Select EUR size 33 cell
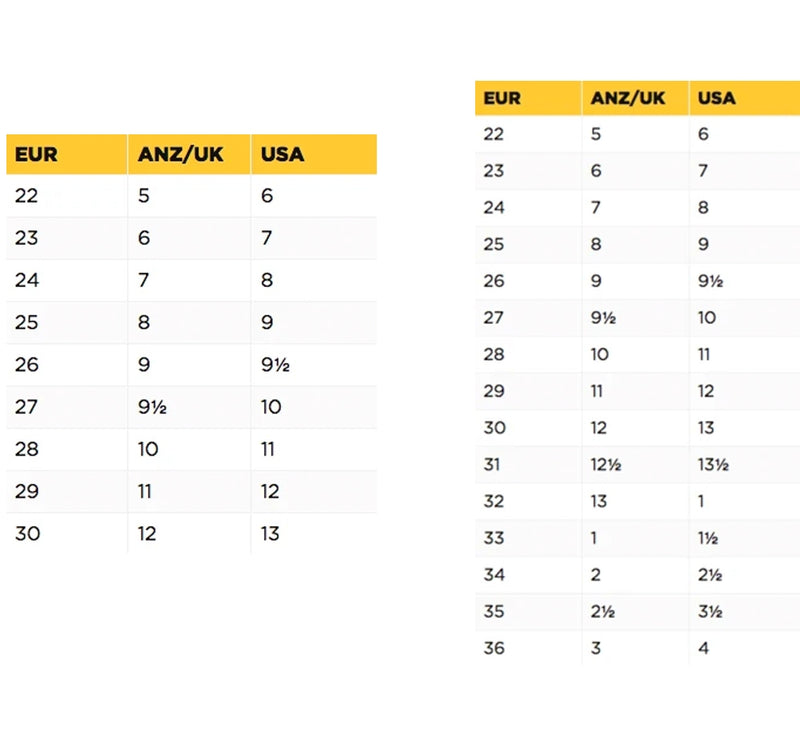The height and width of the screenshot is (746, 800). 494,538
